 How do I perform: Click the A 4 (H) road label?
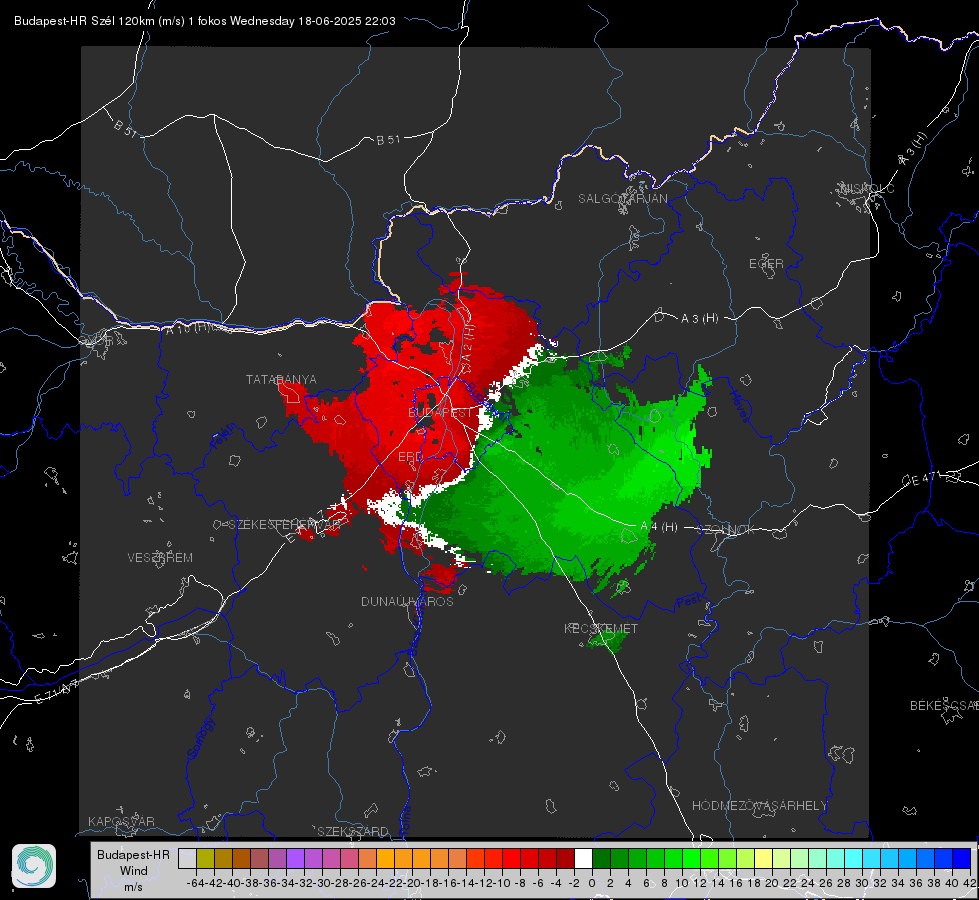659,527
